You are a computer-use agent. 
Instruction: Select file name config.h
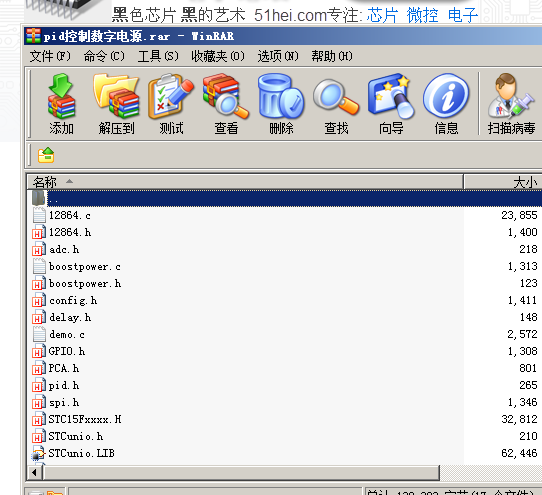(73, 300)
